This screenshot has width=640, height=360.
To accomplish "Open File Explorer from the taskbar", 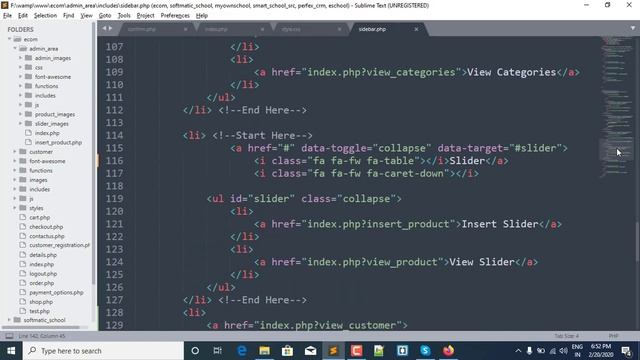I will pos(264,351).
